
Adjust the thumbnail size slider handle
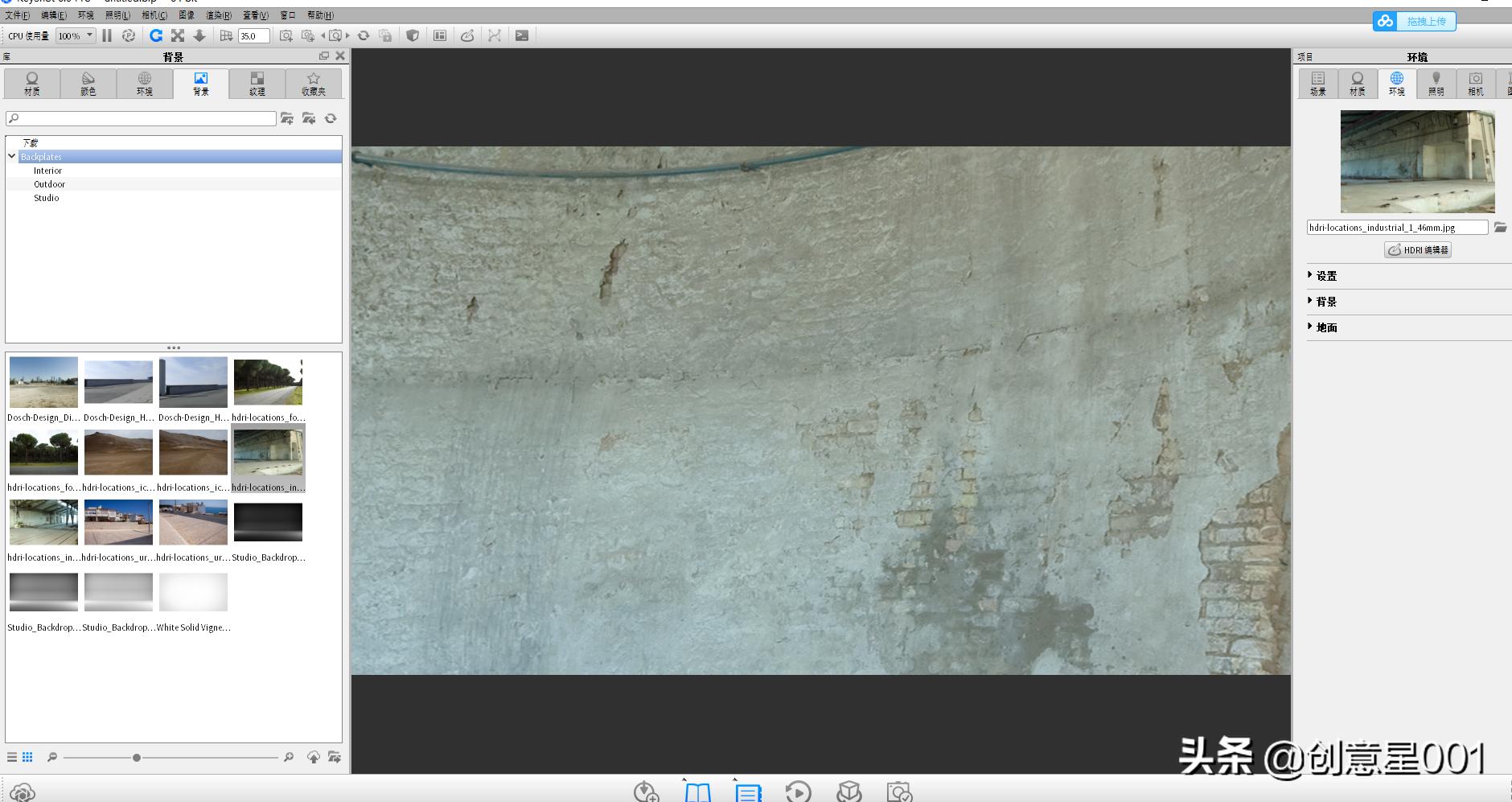pyautogui.click(x=137, y=758)
